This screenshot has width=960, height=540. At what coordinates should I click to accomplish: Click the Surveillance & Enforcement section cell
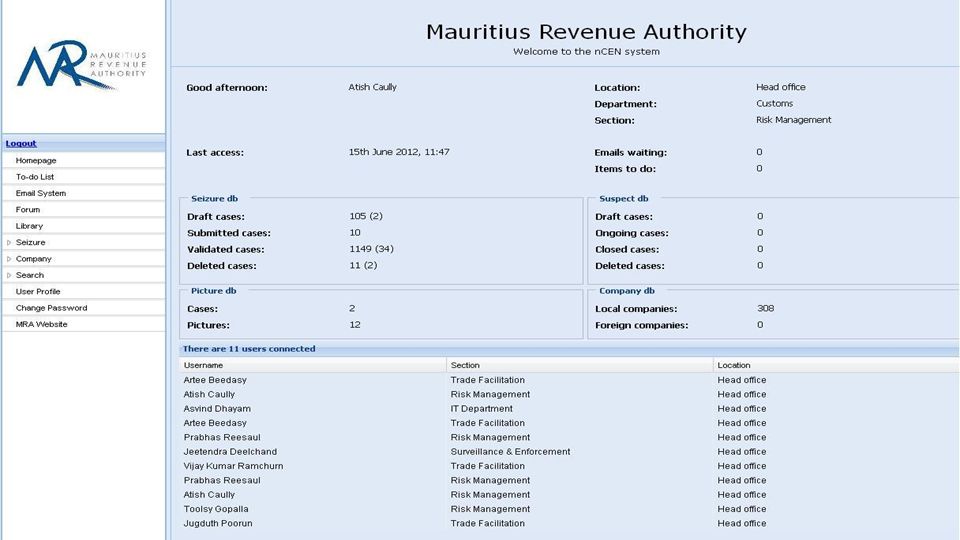[x=511, y=452]
